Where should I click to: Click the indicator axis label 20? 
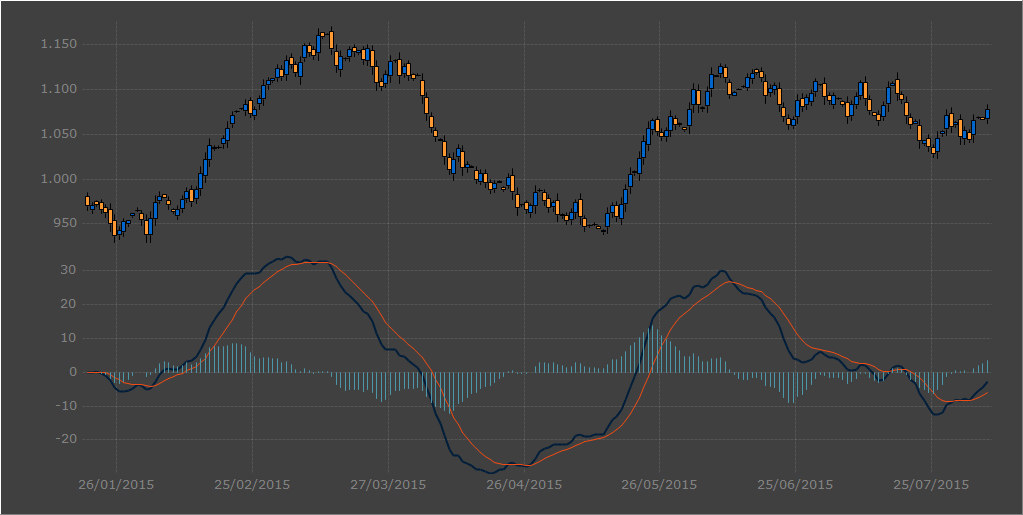(69, 304)
